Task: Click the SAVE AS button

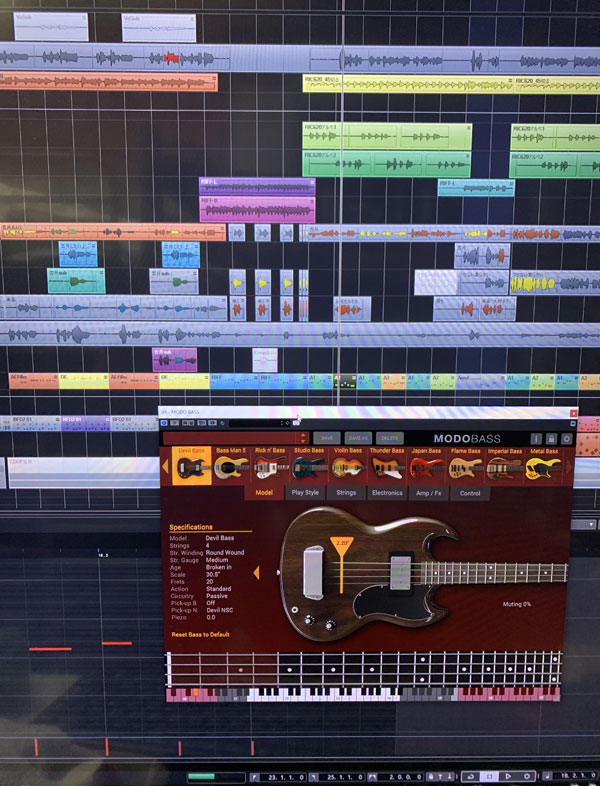Action: [x=358, y=438]
